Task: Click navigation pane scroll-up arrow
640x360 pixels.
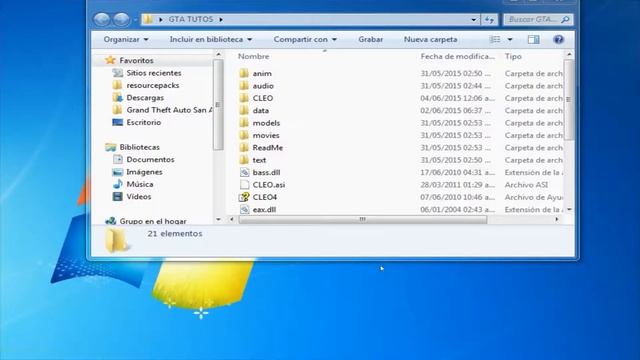Action: tap(218, 54)
